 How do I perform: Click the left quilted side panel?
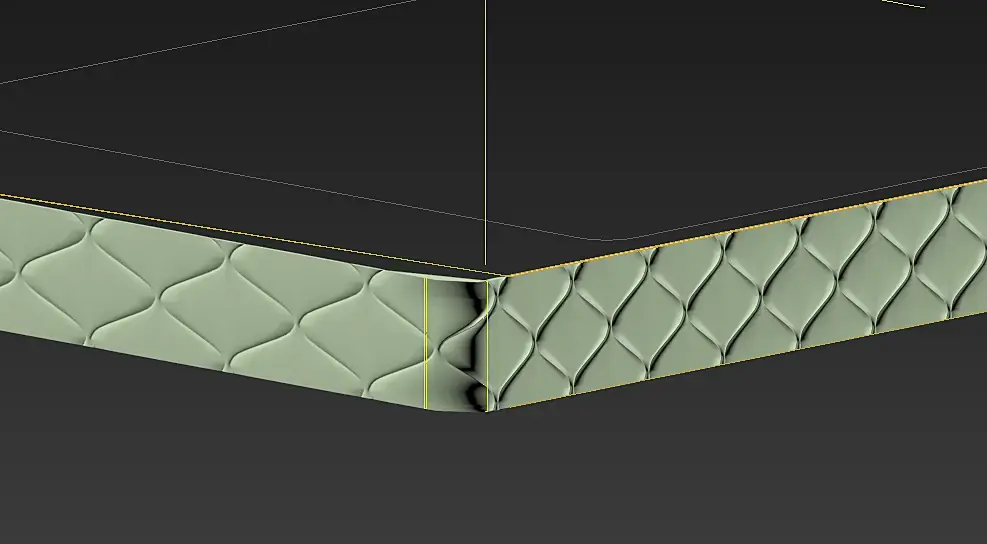click(213, 302)
